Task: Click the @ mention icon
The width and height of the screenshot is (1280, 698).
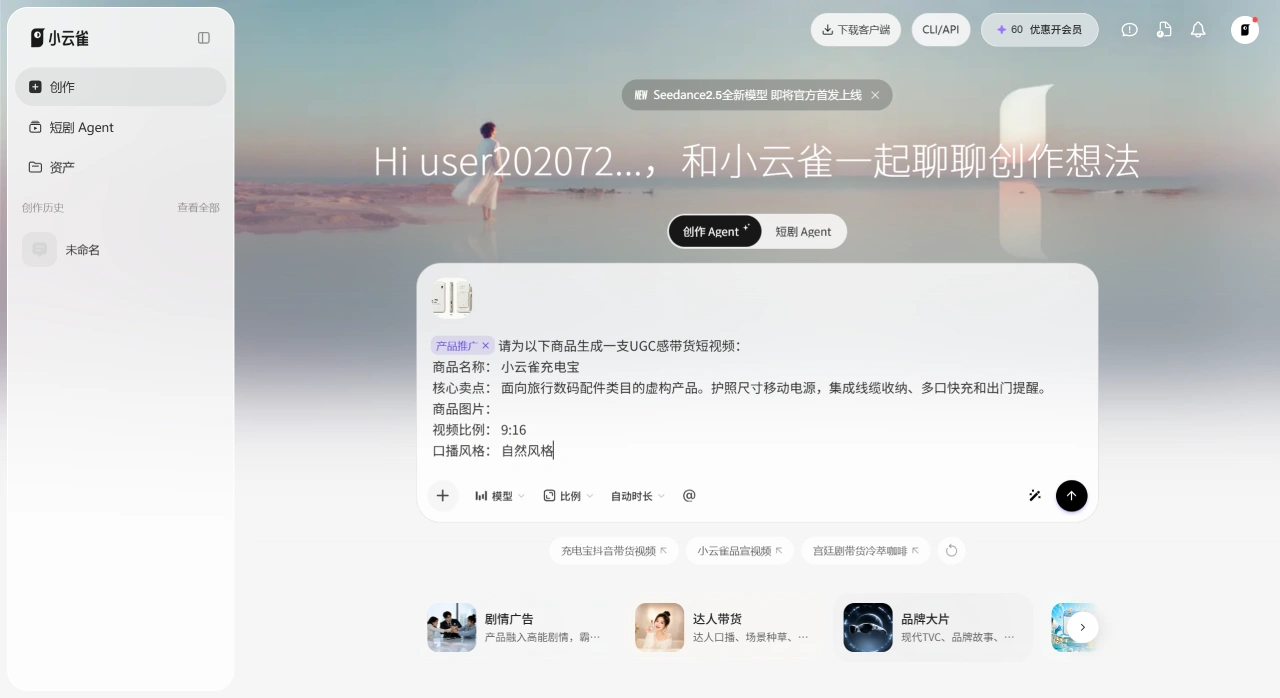Action: [x=689, y=495]
